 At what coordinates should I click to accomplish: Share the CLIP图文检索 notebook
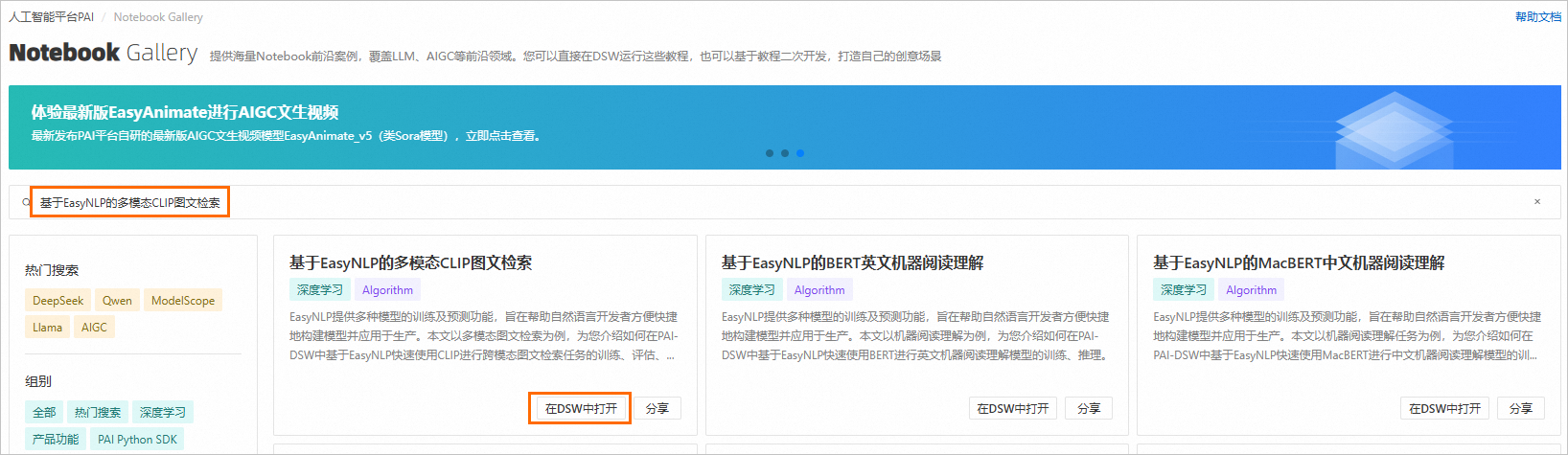coord(657,408)
